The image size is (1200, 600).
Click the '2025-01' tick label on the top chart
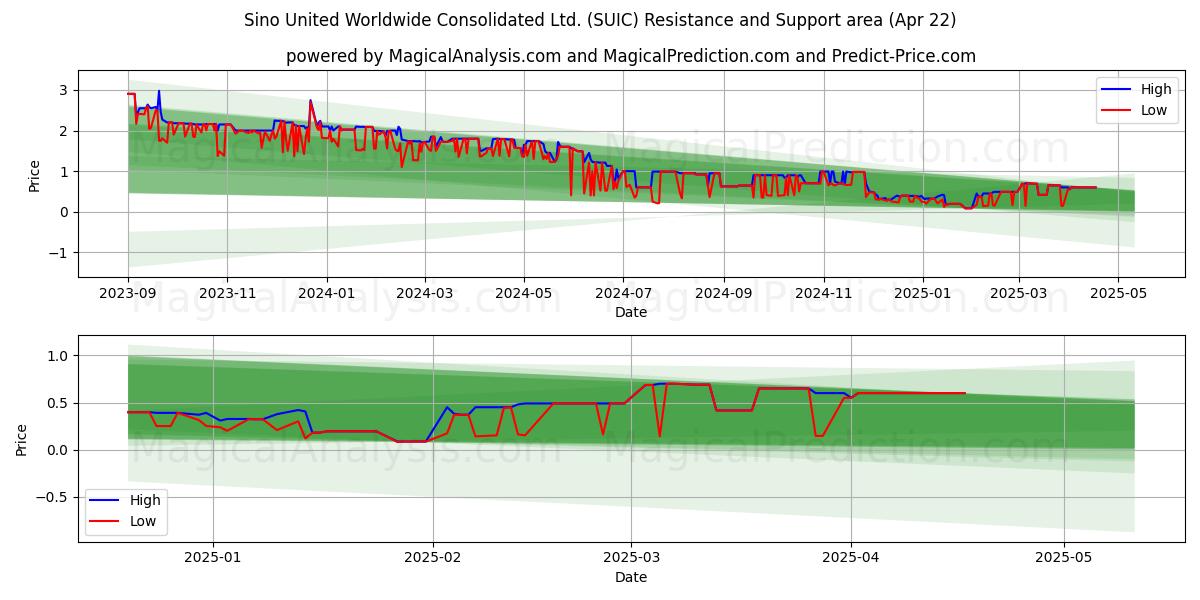coord(922,293)
